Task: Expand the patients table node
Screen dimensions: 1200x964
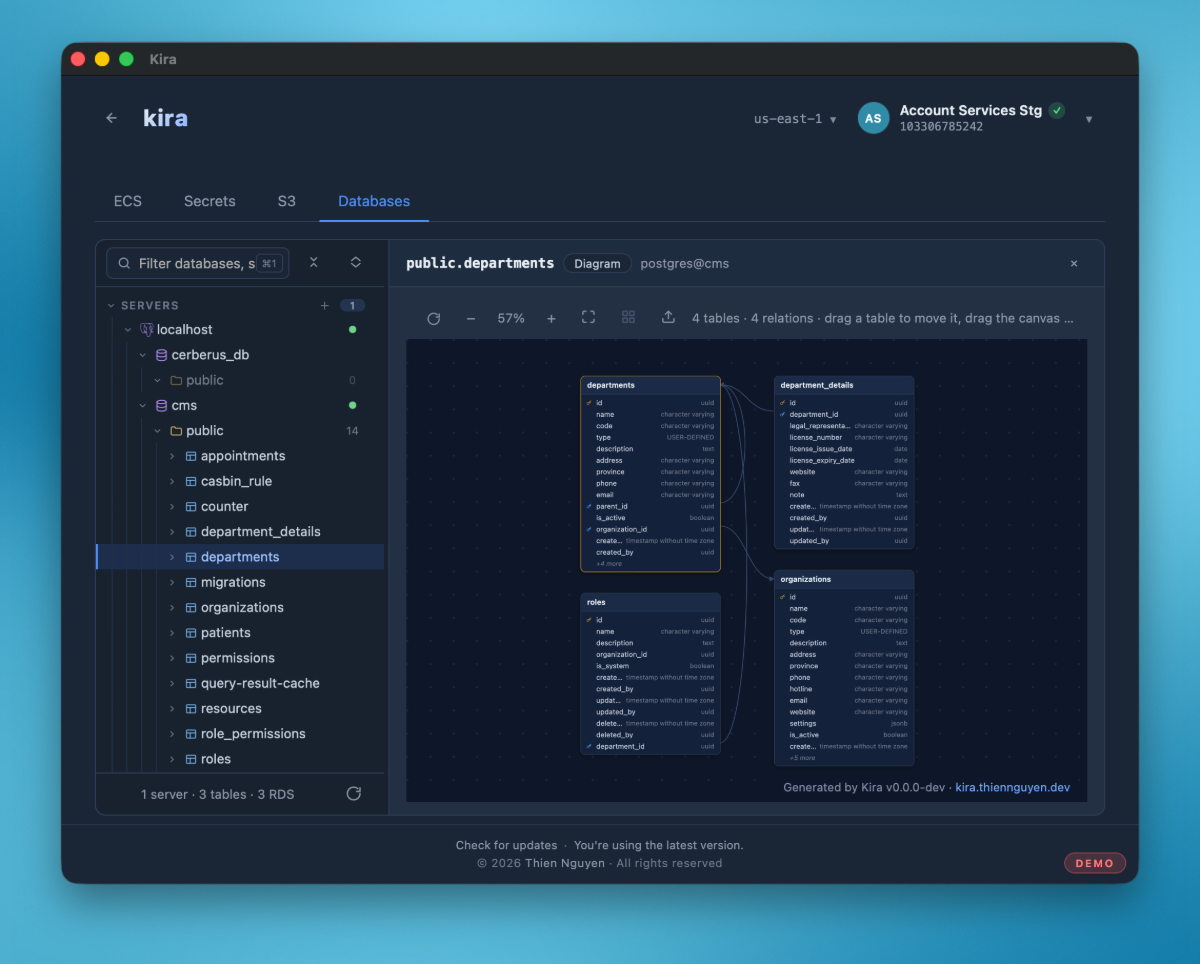Action: pyautogui.click(x=172, y=632)
